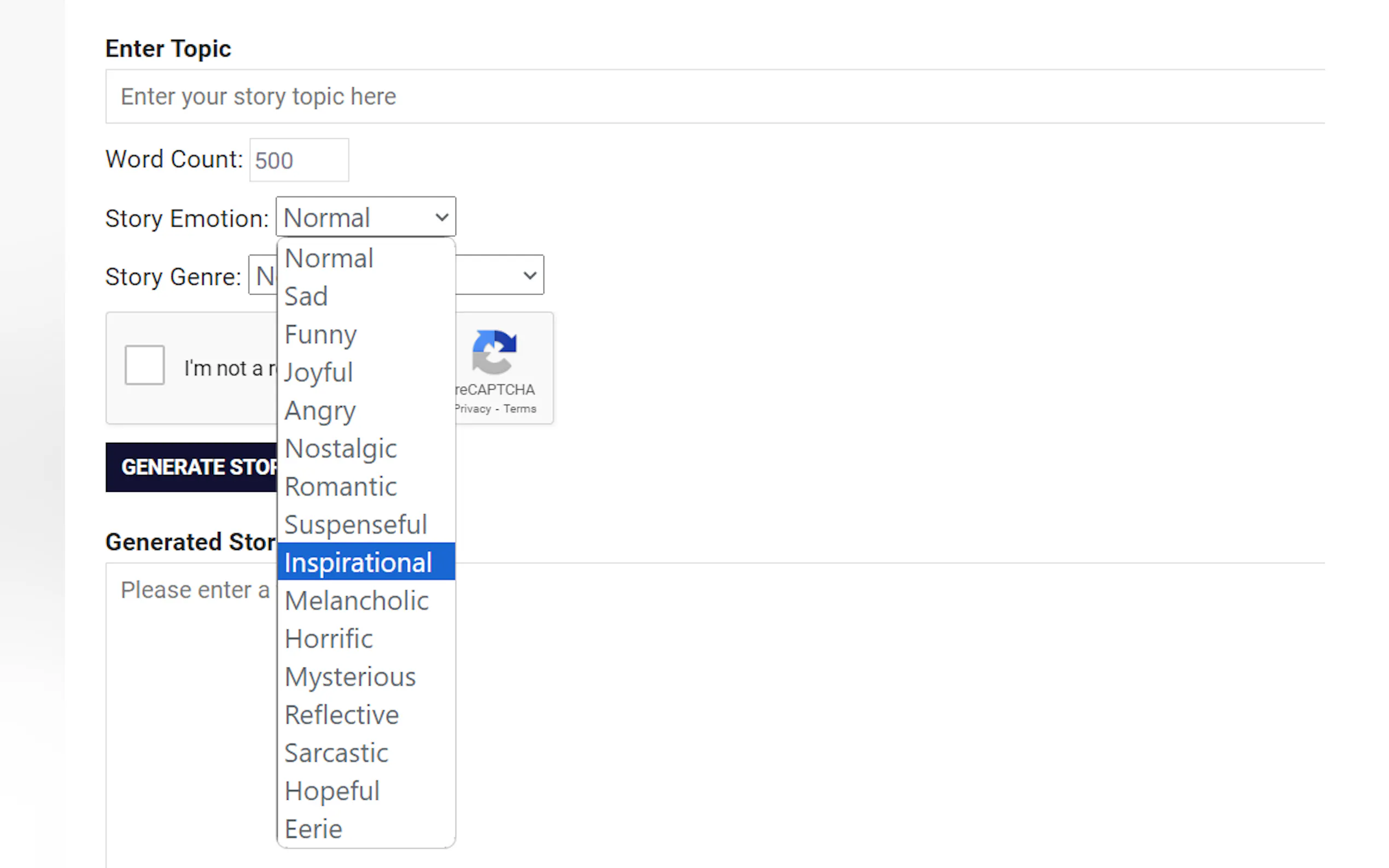Open the reCAPTCHA Privacy link
This screenshot has width=1389, height=868.
coord(474,409)
